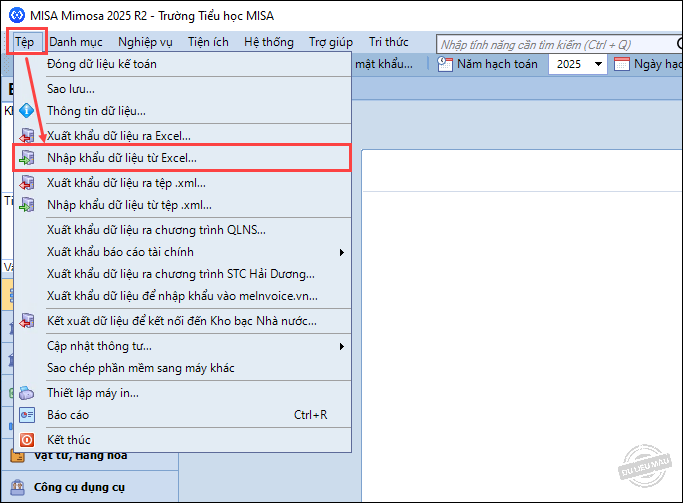The height and width of the screenshot is (503, 683).
Task: Open the Nghiệp vụ menu
Action: 145,42
